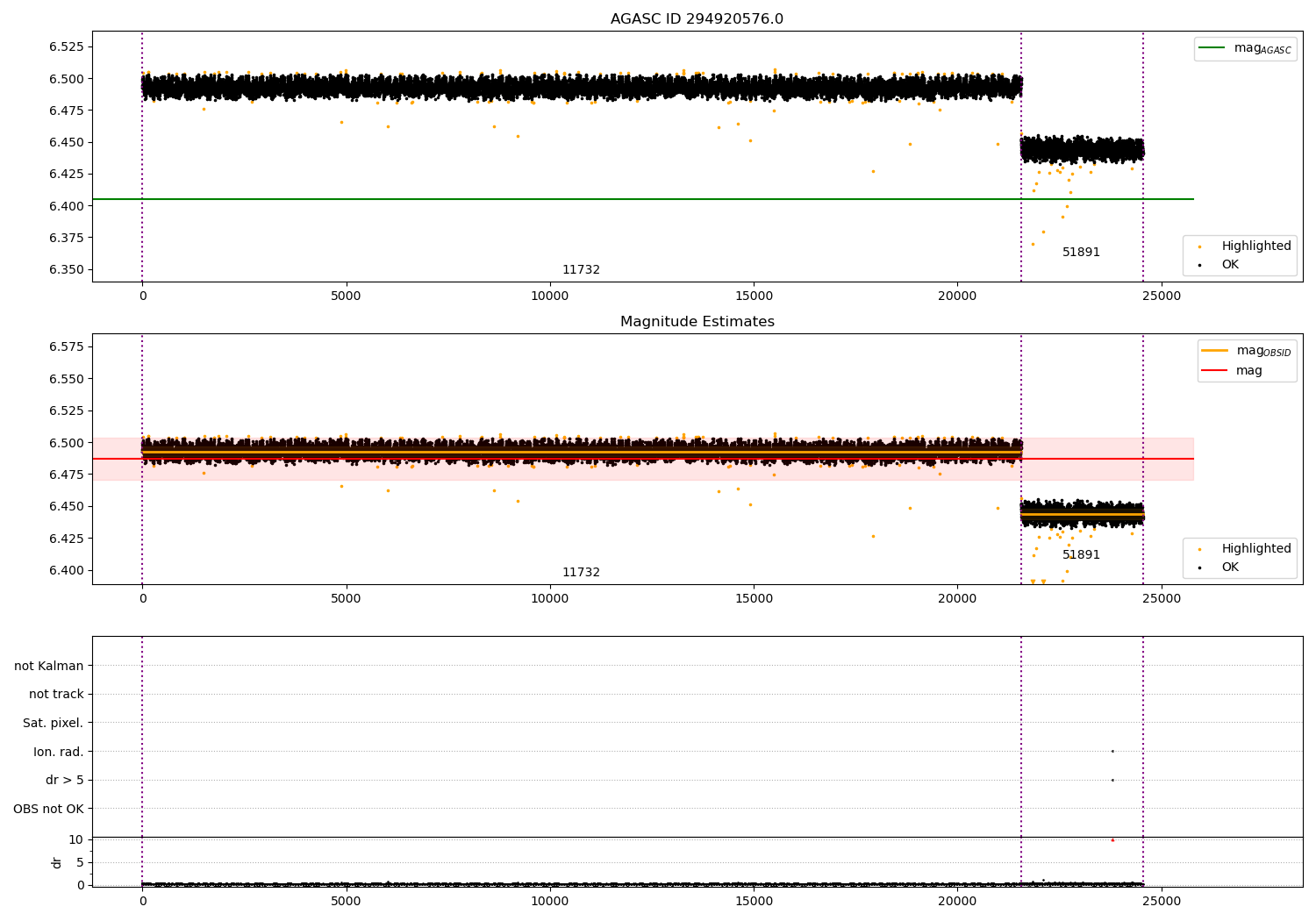Select the mag AGASC legend entry in top plot

1245,48
